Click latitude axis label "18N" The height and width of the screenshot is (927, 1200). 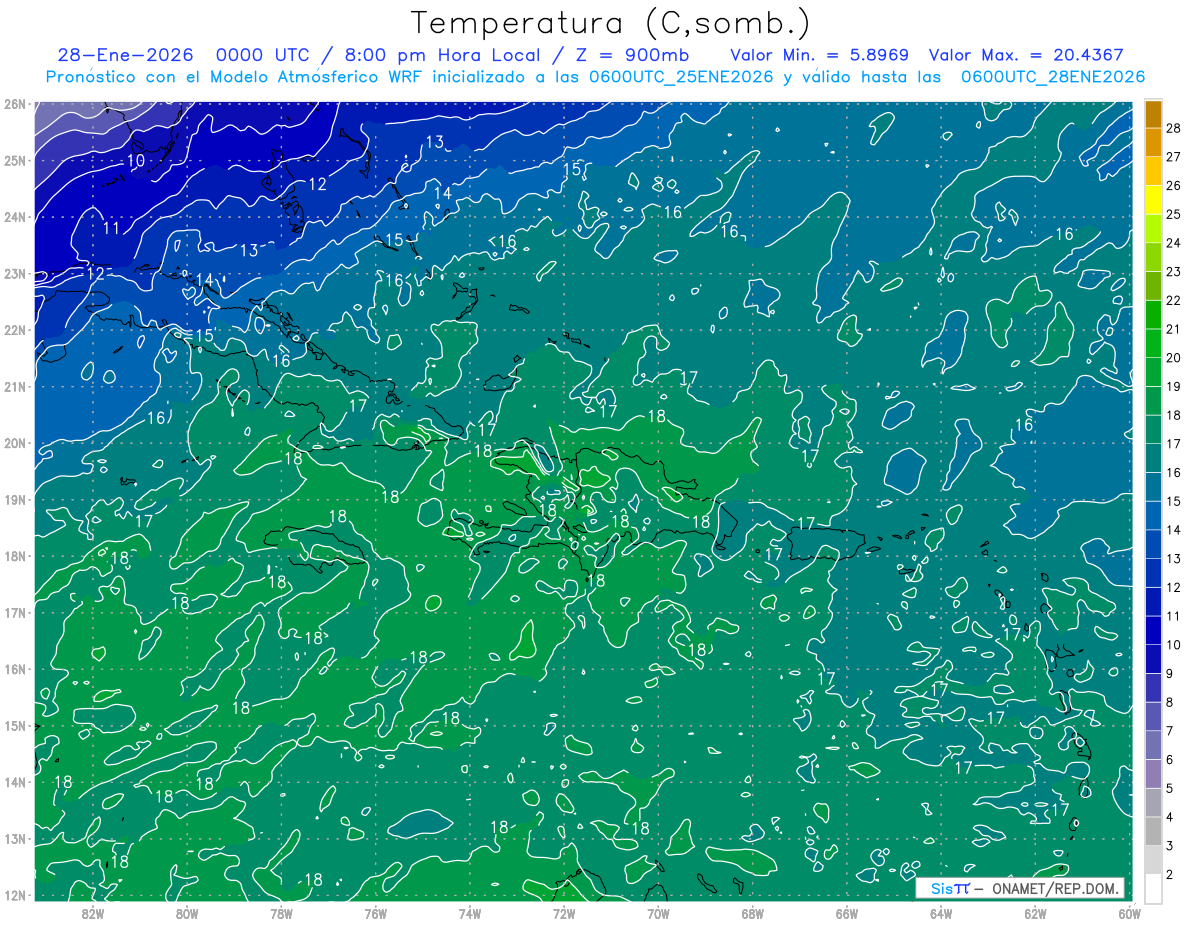tap(15, 556)
